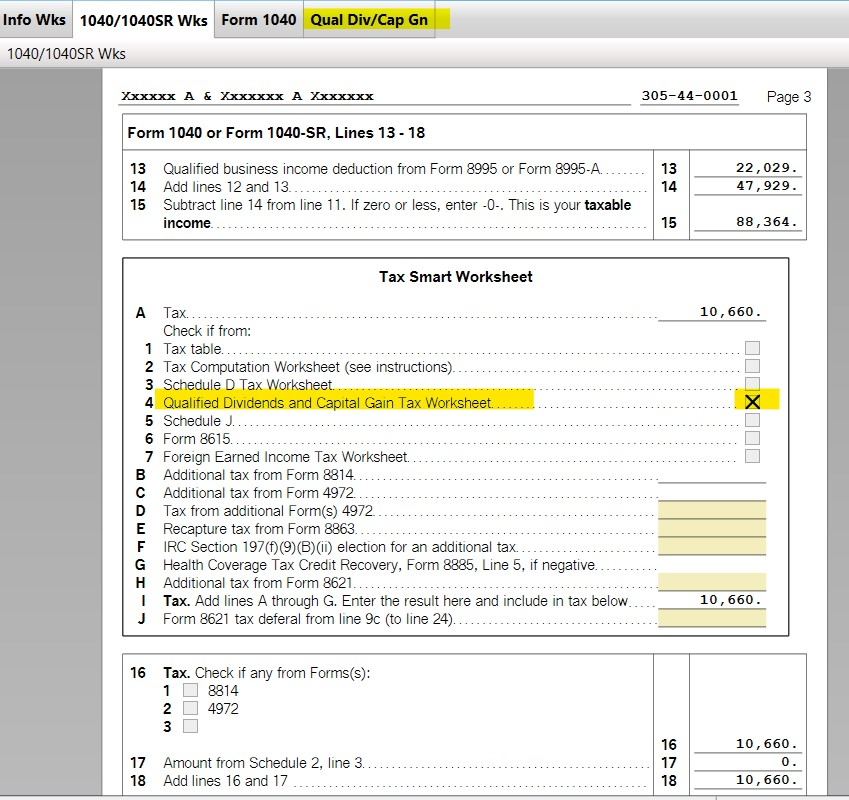
Task: Check the Tax Computation Worksheet checkbox
Action: 752,365
